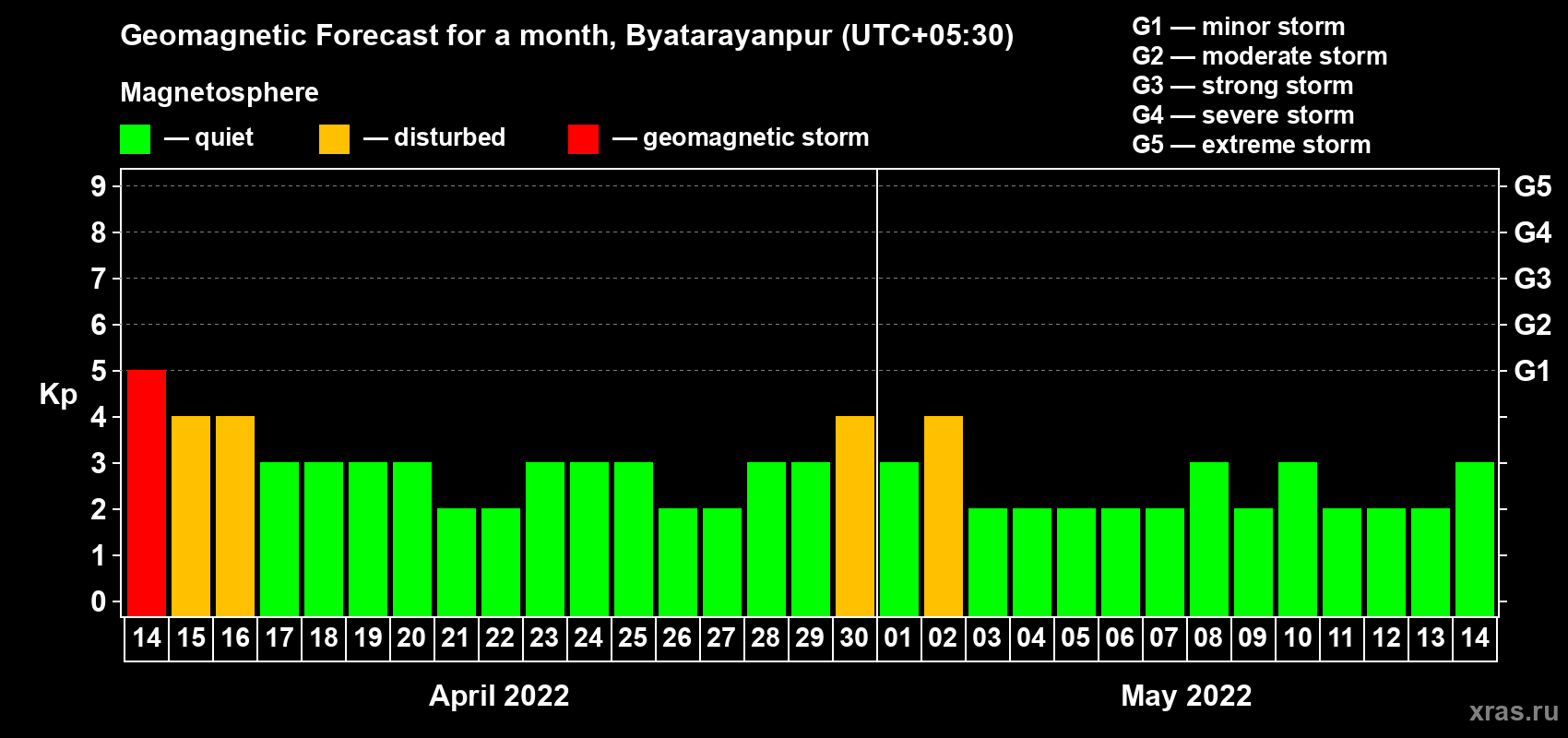Click the date cell 14 under April
The height and width of the screenshot is (738, 1568).
click(147, 638)
